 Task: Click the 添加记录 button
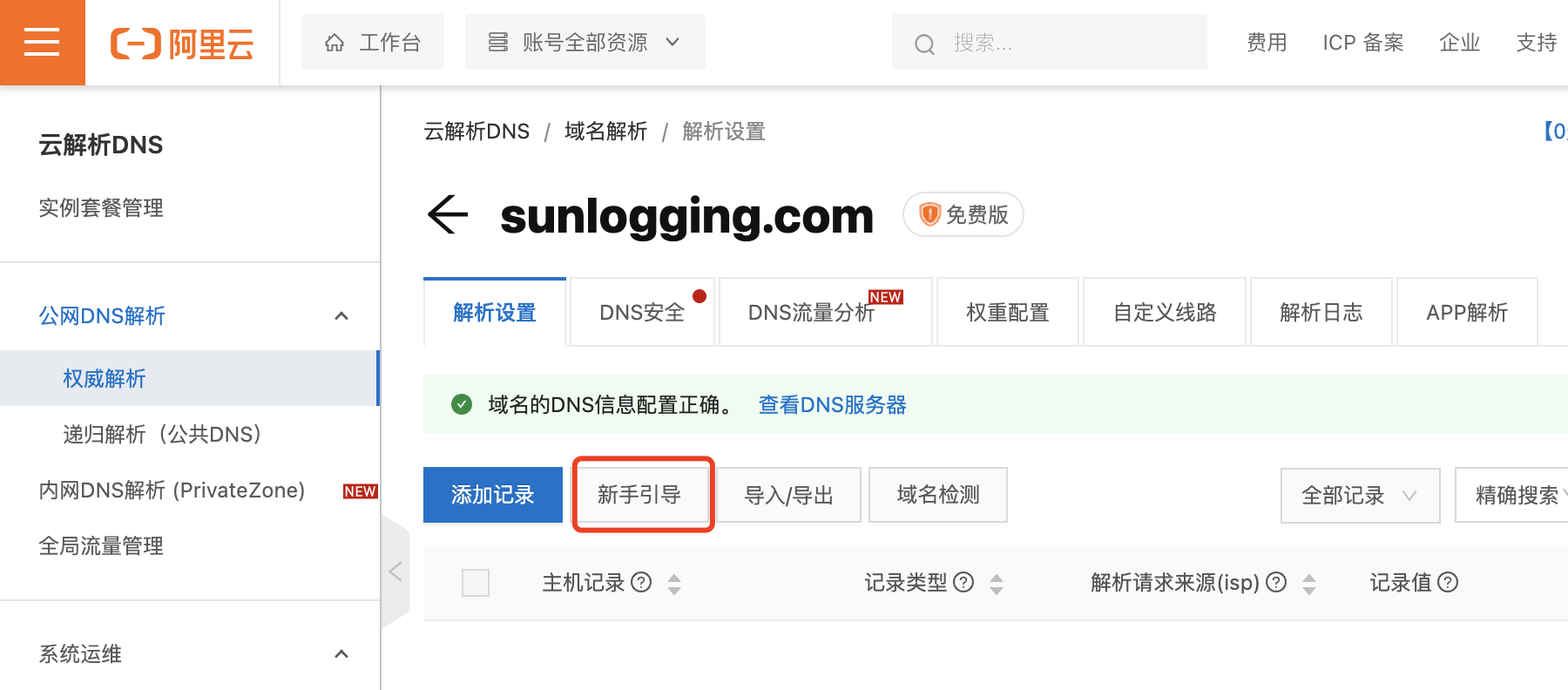[493, 495]
